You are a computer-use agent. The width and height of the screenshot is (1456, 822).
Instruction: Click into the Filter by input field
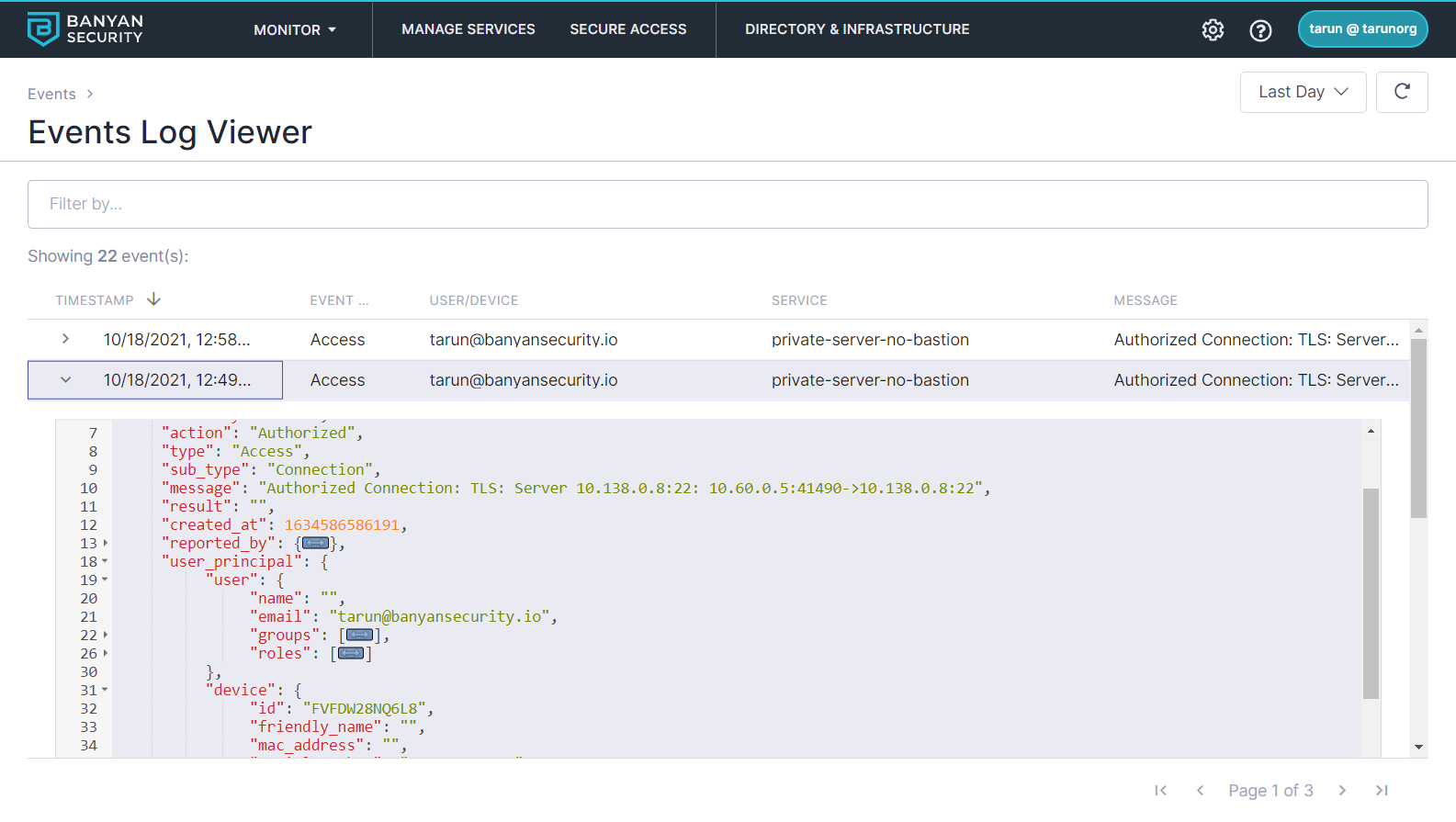[727, 204]
